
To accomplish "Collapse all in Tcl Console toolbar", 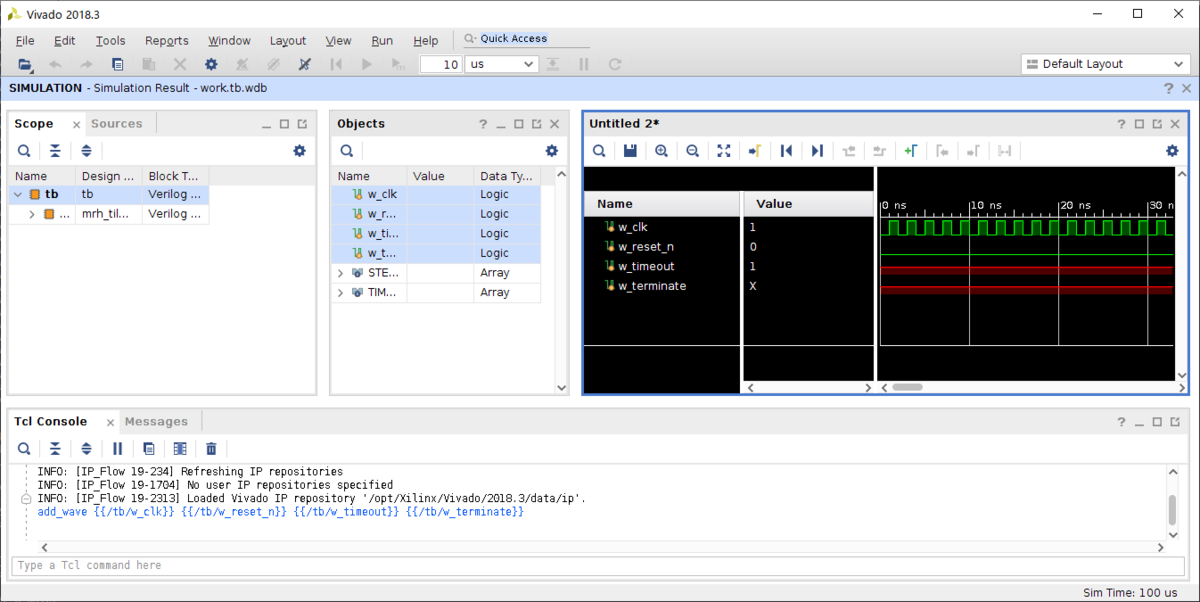I will click(55, 449).
